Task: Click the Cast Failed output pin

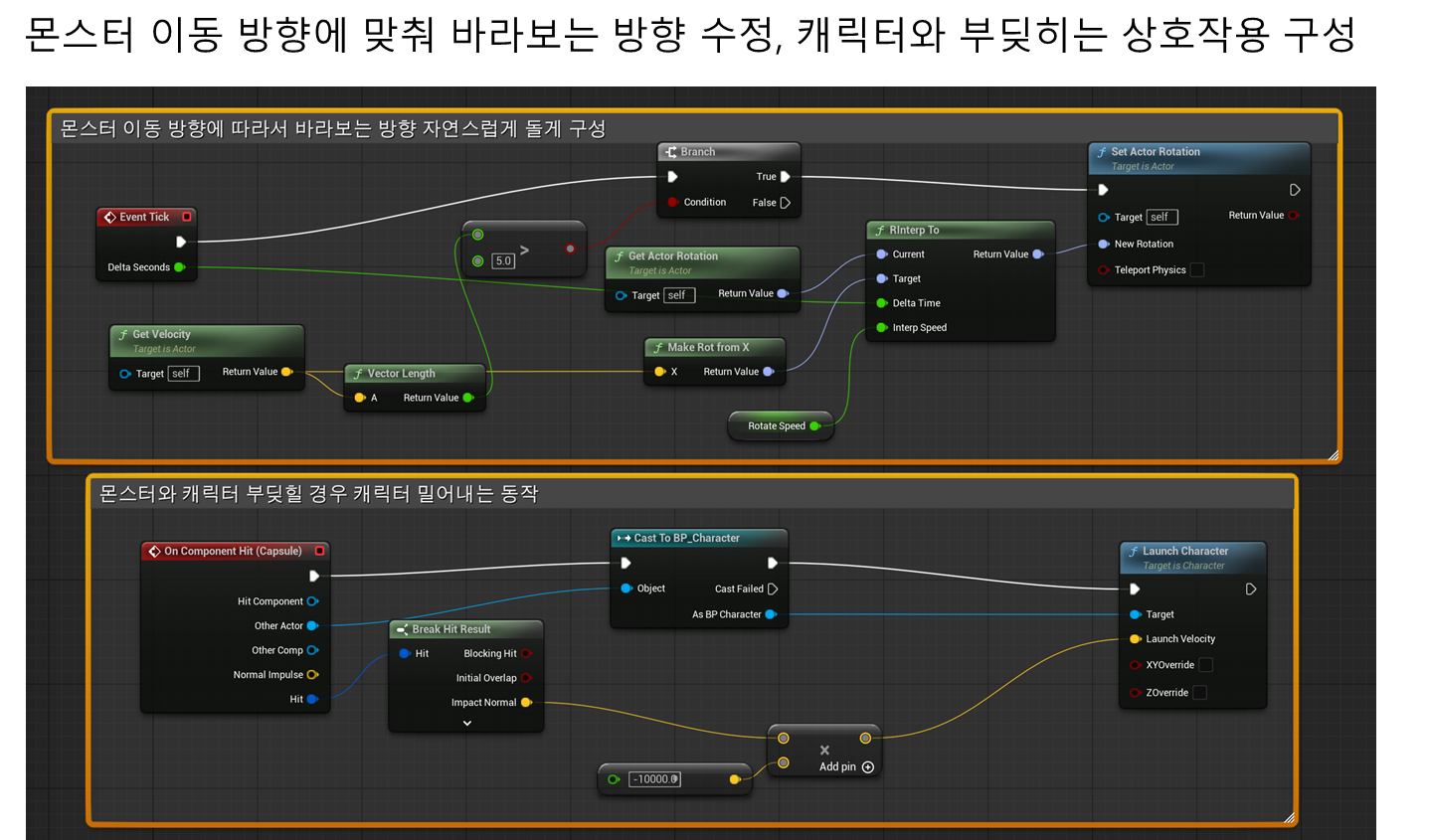Action: (x=773, y=589)
